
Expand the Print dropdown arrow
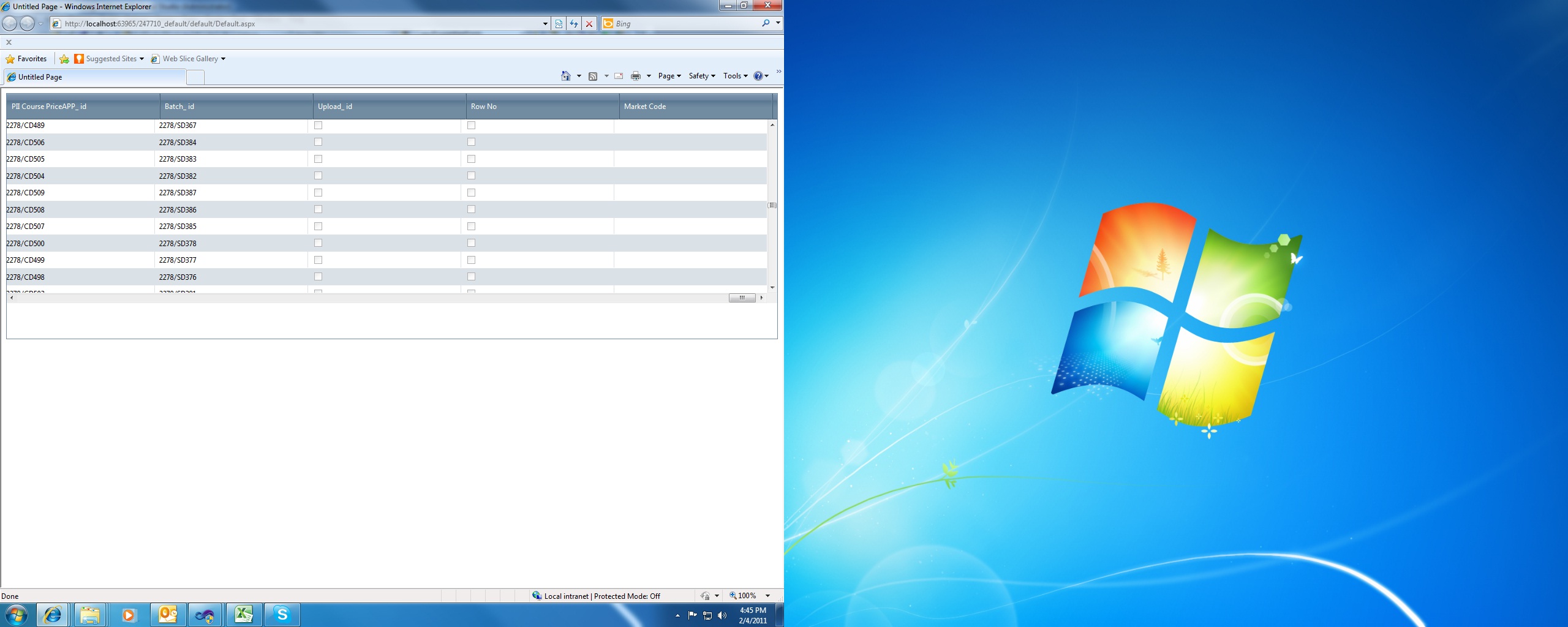pos(649,76)
